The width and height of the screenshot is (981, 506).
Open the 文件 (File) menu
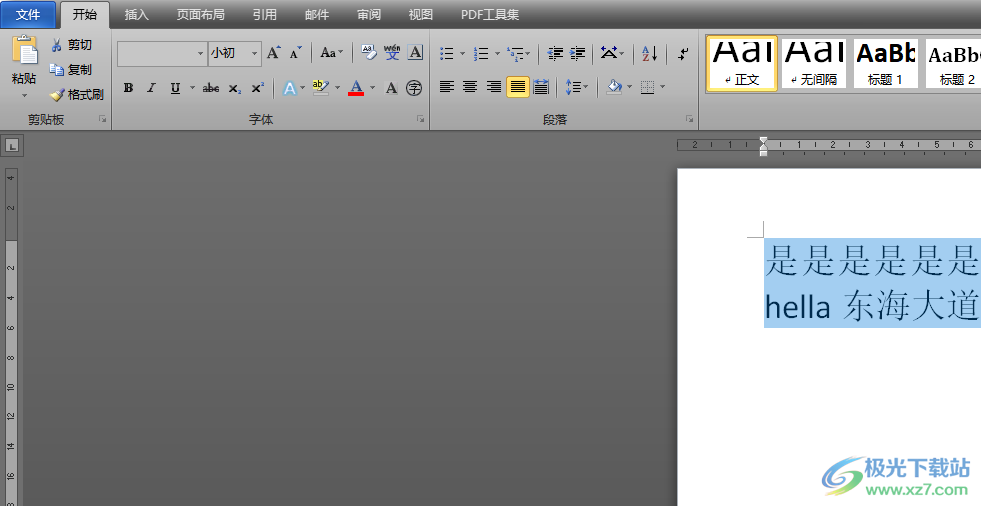28,14
